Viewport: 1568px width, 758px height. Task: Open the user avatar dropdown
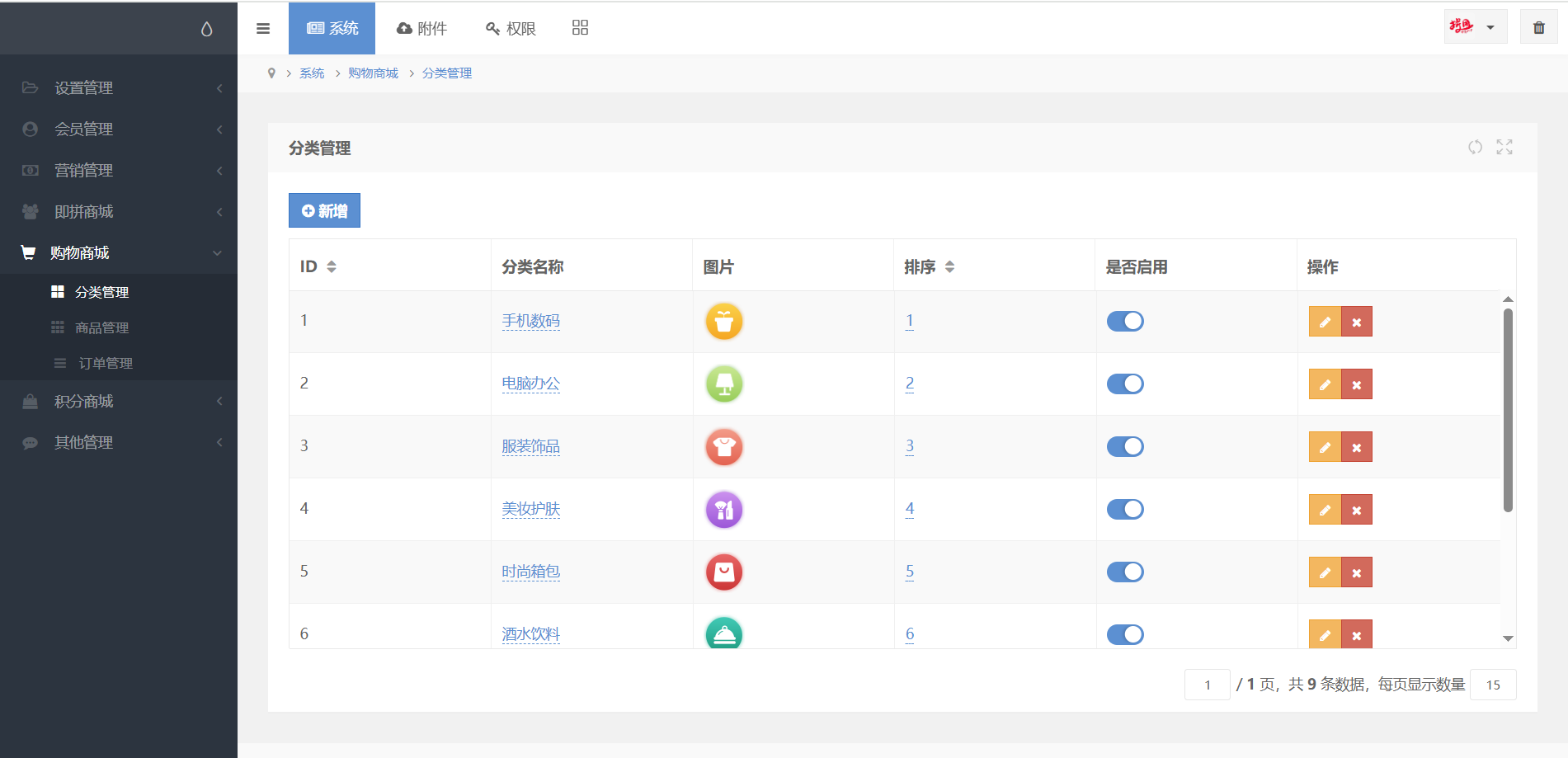[1474, 27]
